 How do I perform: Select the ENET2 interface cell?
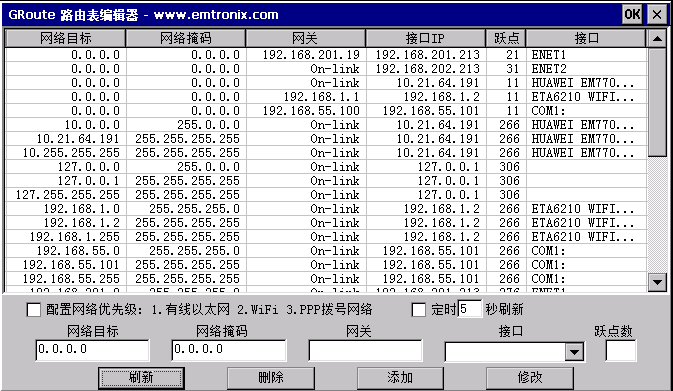pyautogui.click(x=586, y=69)
